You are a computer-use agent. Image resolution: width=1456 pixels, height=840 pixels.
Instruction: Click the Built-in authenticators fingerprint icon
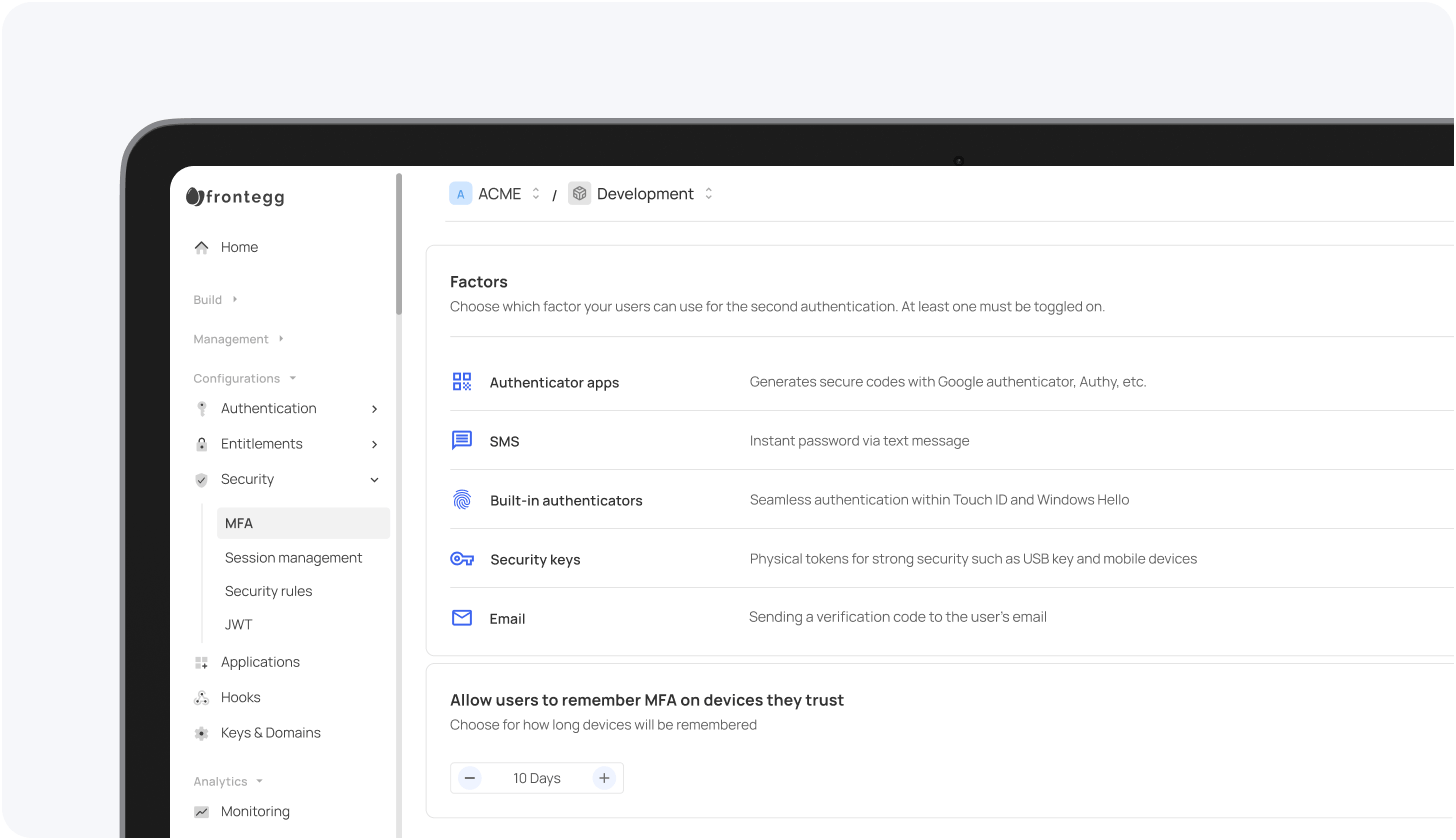pyautogui.click(x=461, y=499)
